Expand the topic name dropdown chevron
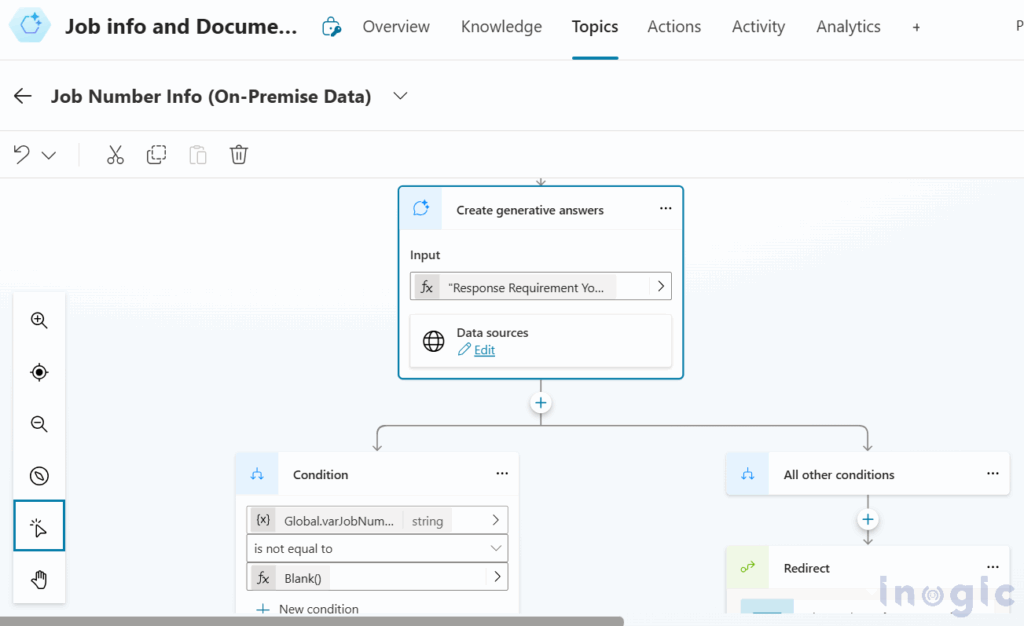The width and height of the screenshot is (1024, 626). click(400, 96)
